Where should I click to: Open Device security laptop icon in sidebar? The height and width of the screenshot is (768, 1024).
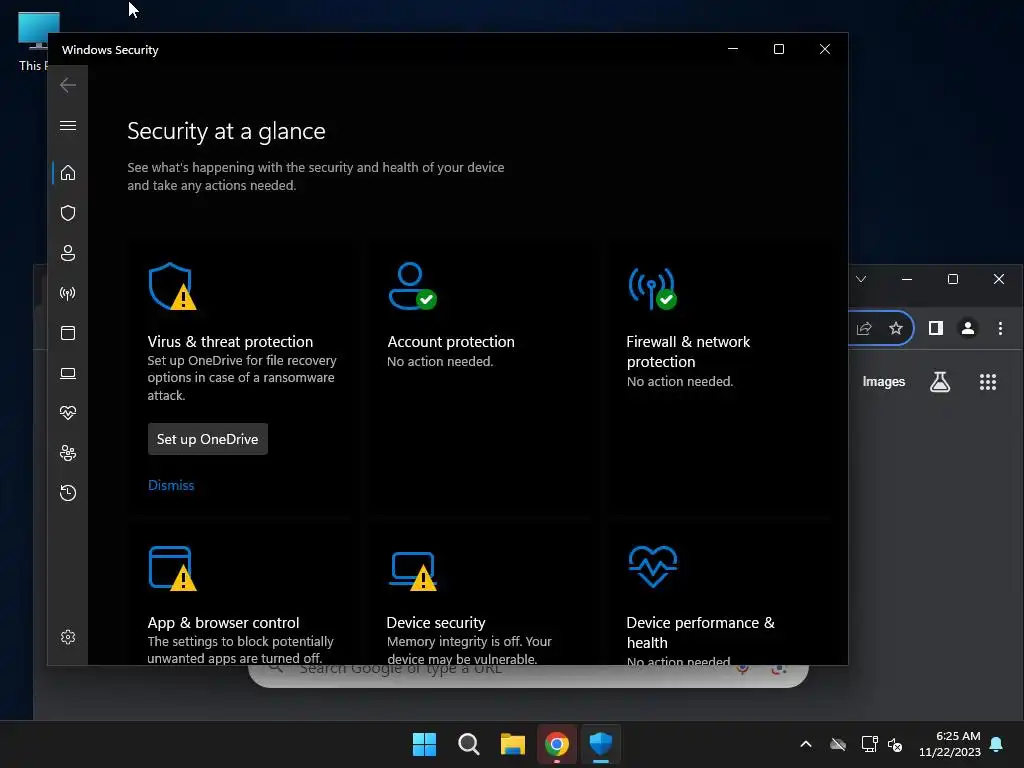[68, 373]
